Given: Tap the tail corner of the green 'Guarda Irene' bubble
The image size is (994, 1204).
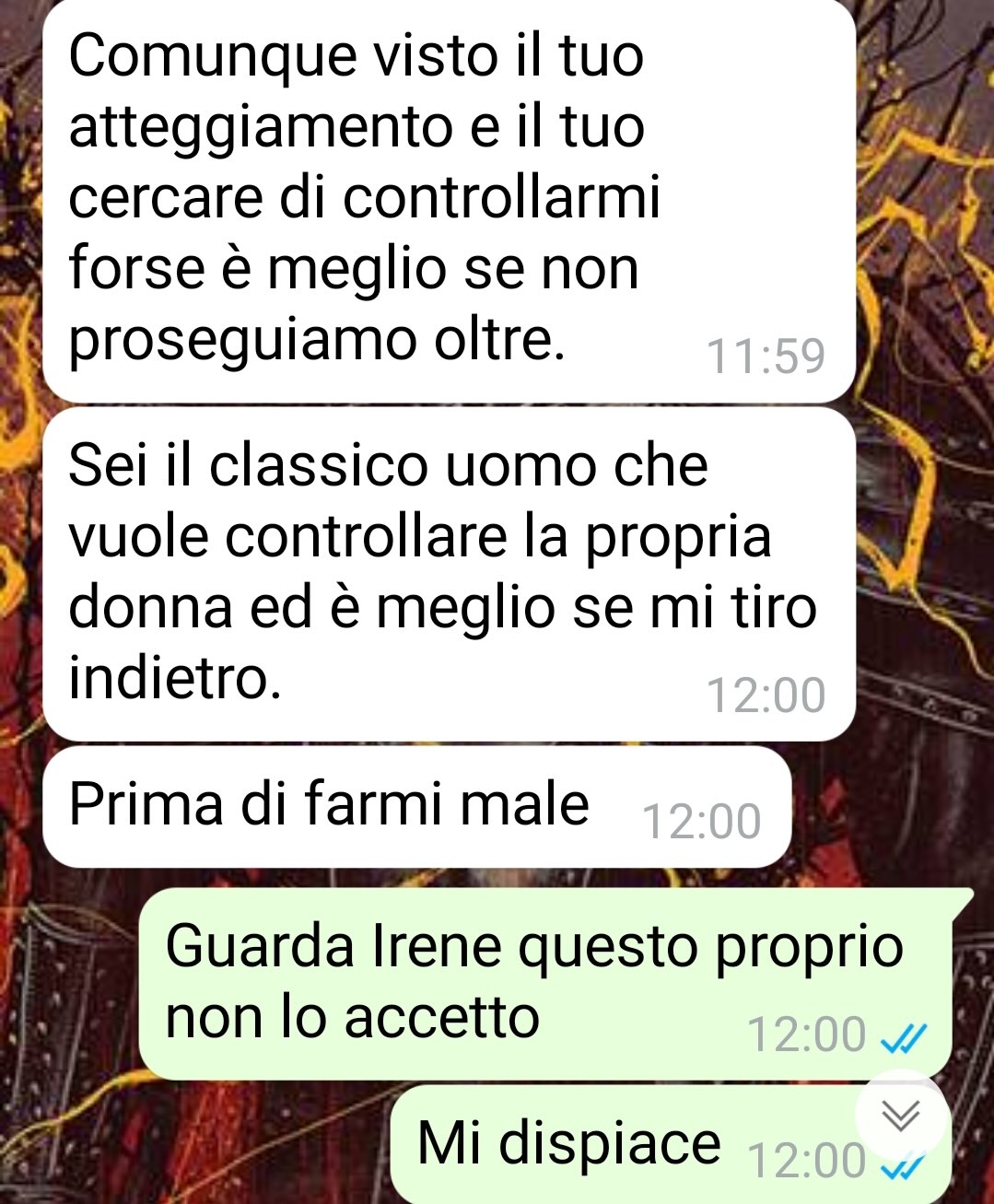Looking at the screenshot, I should (x=964, y=899).
